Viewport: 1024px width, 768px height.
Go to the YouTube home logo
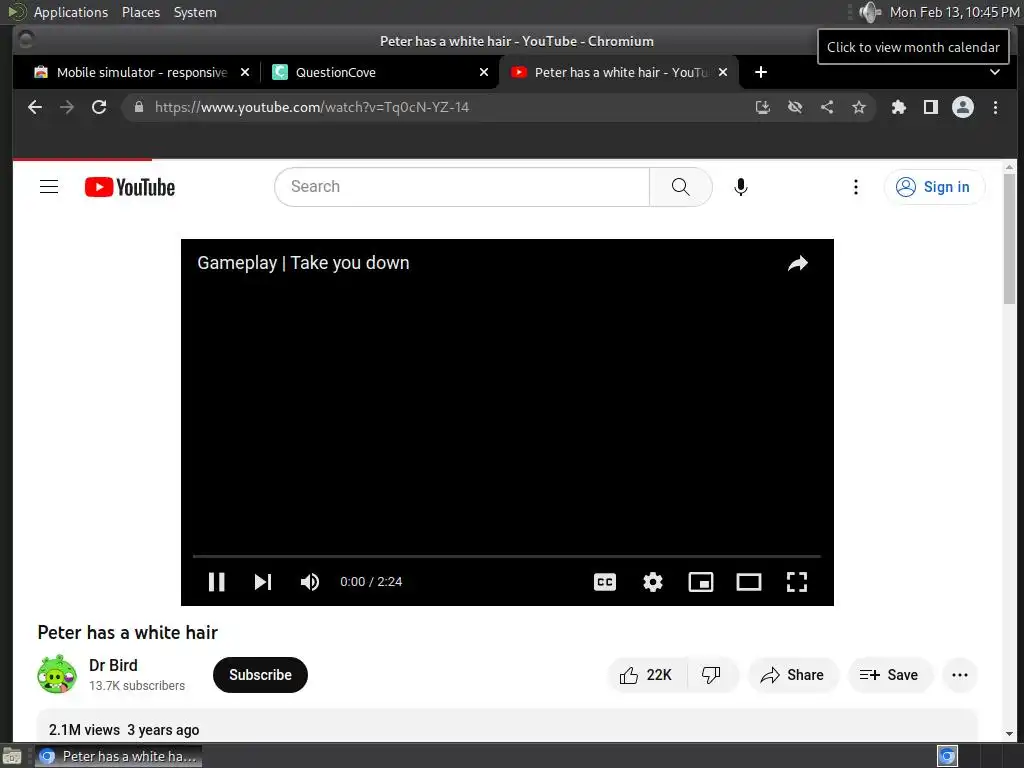[130, 187]
